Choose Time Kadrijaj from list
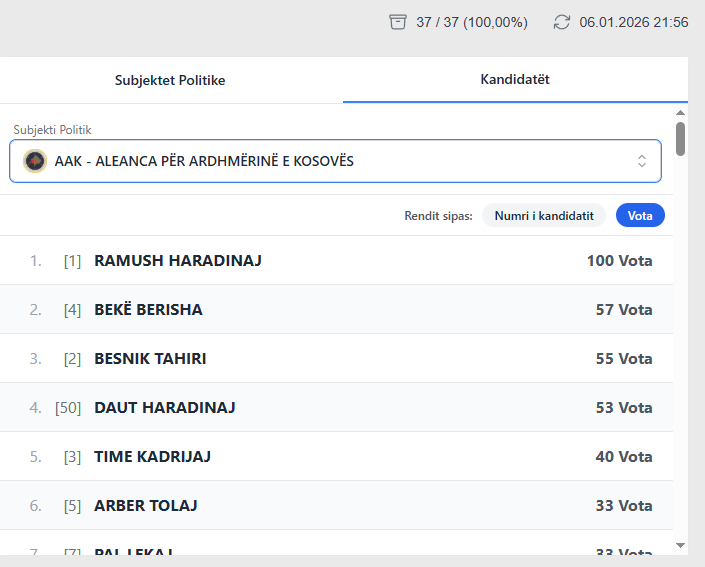Screen dimensions: 705x567 [152, 457]
